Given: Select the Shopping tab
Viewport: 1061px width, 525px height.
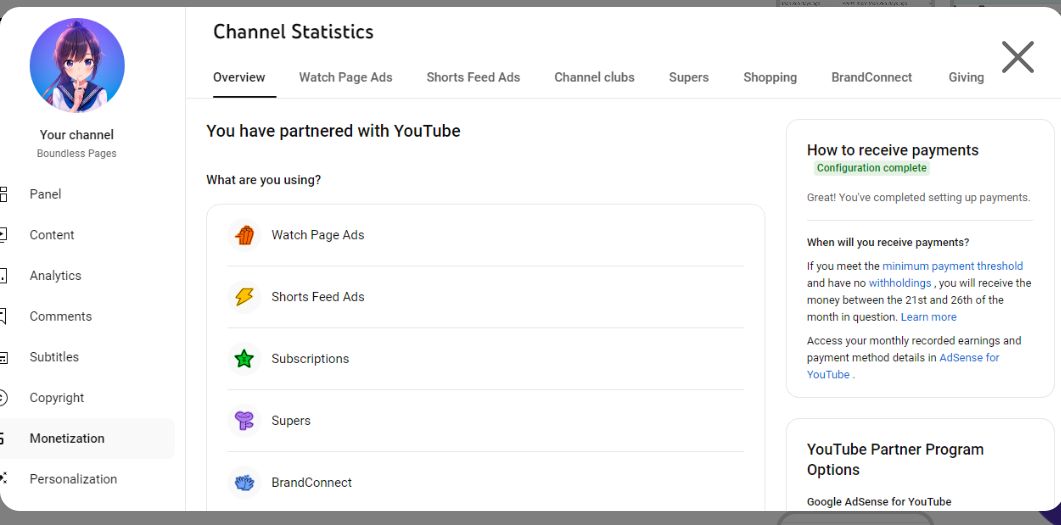Looking at the screenshot, I should pyautogui.click(x=770, y=77).
